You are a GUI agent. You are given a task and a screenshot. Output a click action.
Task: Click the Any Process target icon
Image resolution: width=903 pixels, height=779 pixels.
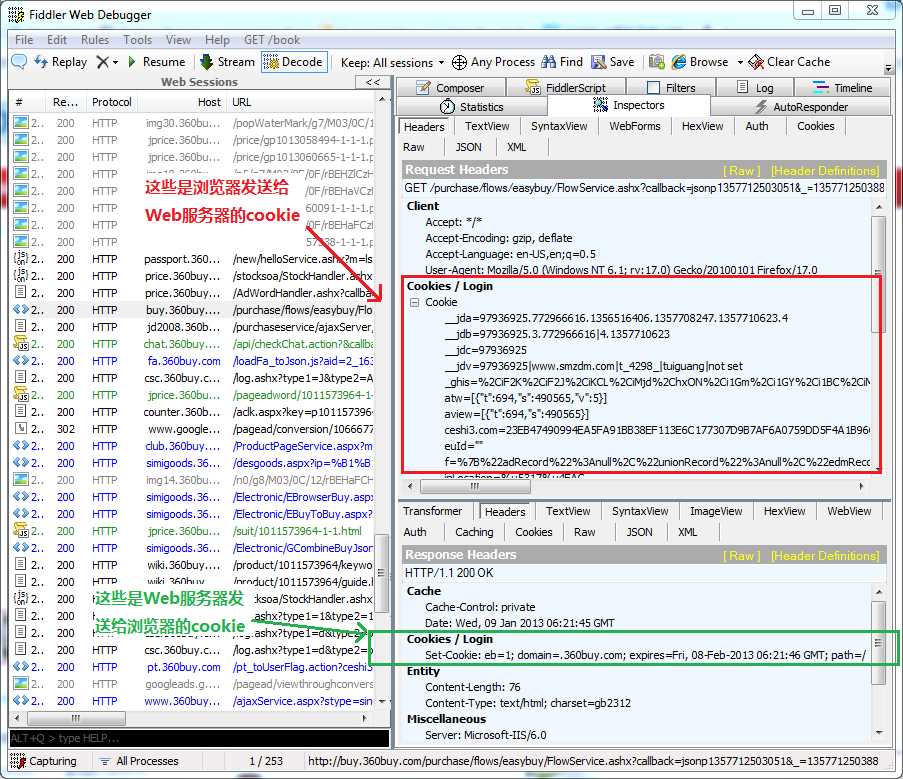point(459,62)
